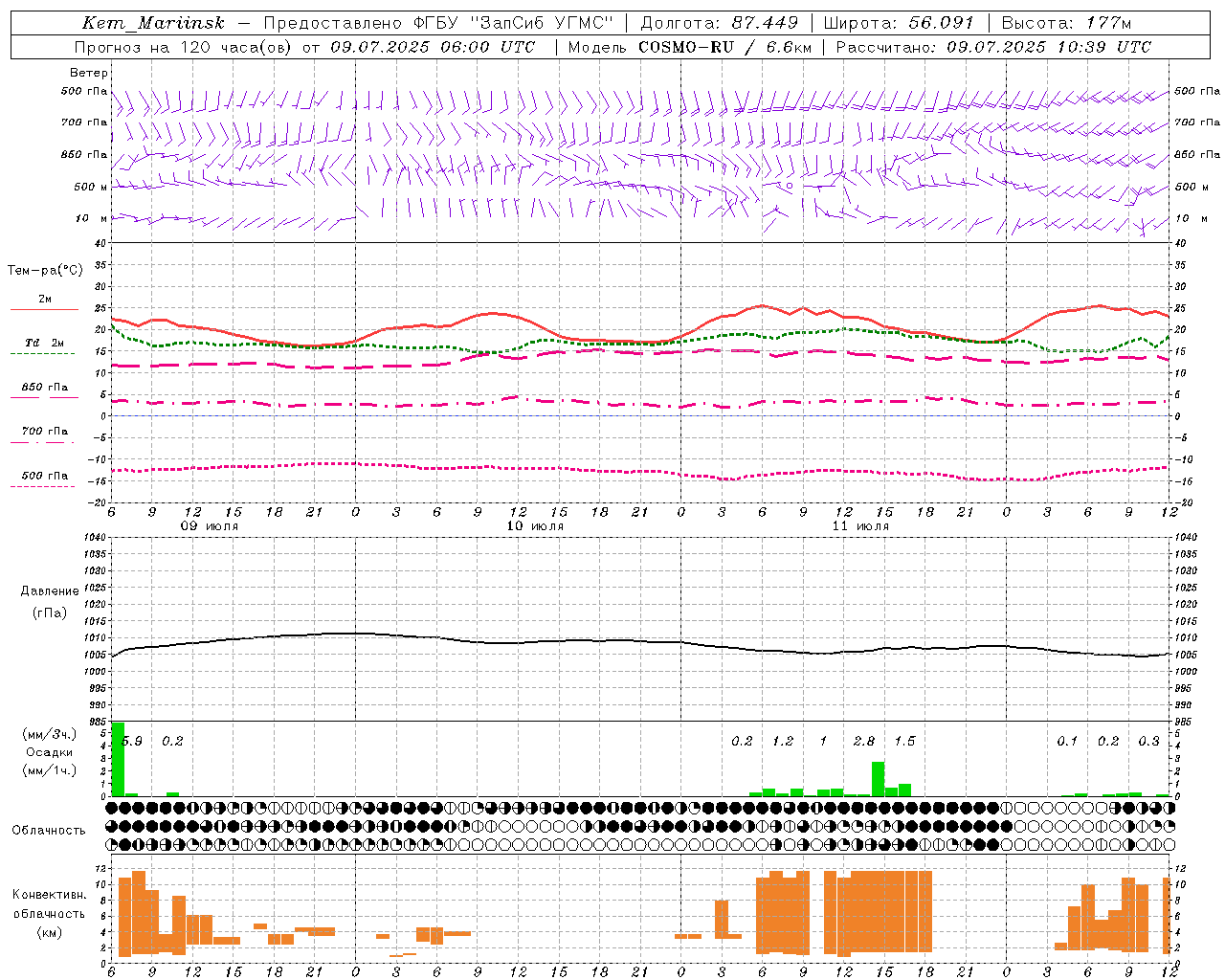Click the 0.1 precipitation total
Screen dimensions: 1225x980
click(x=1067, y=742)
